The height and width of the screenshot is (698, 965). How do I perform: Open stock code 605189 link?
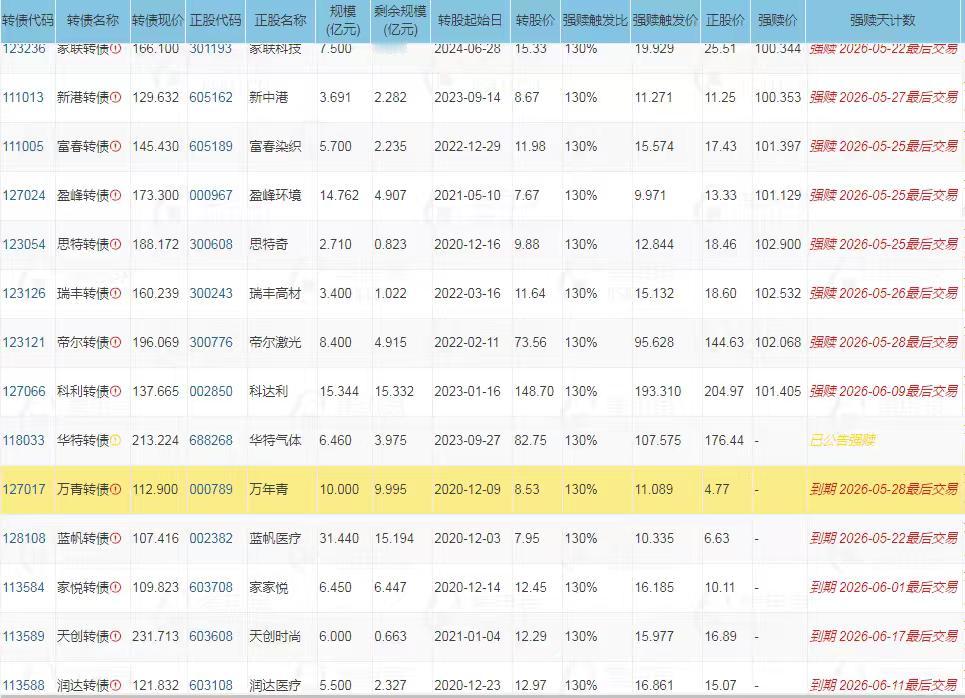211,146
